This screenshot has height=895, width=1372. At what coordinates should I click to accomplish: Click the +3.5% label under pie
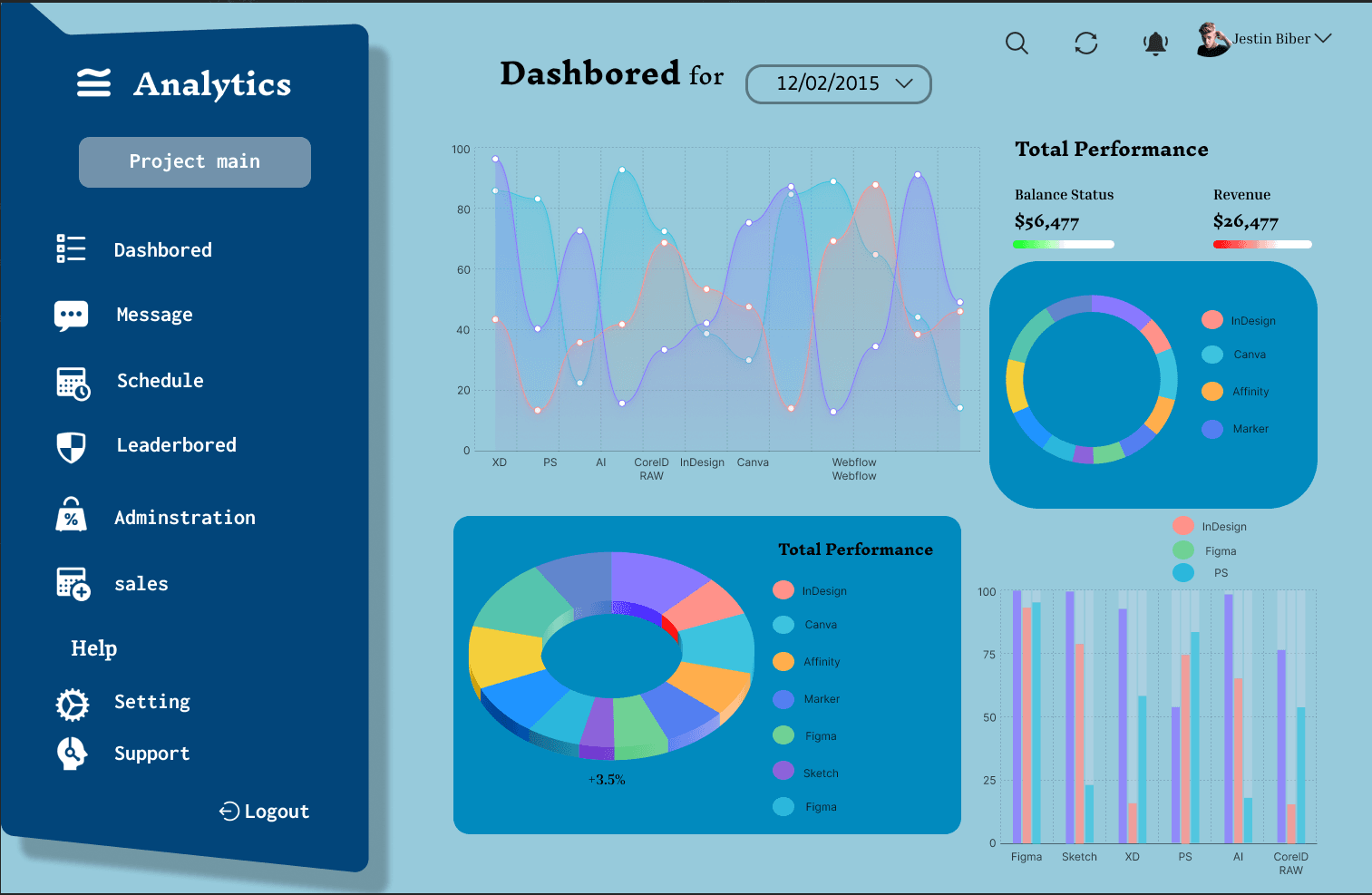coord(607,779)
